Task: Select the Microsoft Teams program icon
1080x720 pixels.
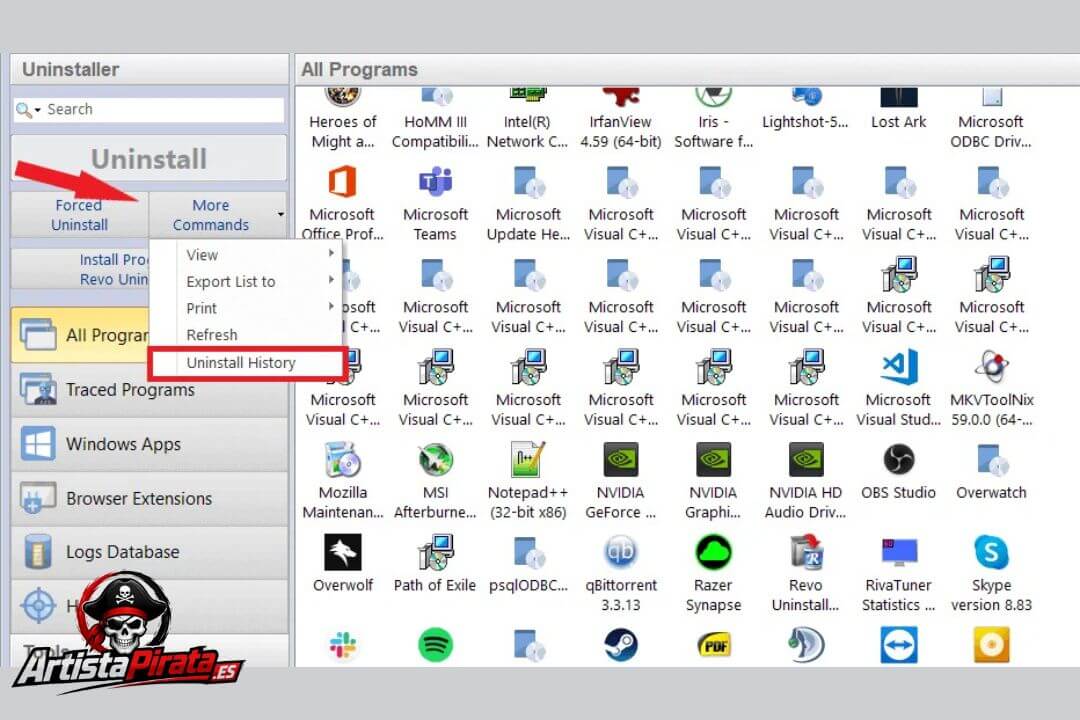Action: (435, 183)
